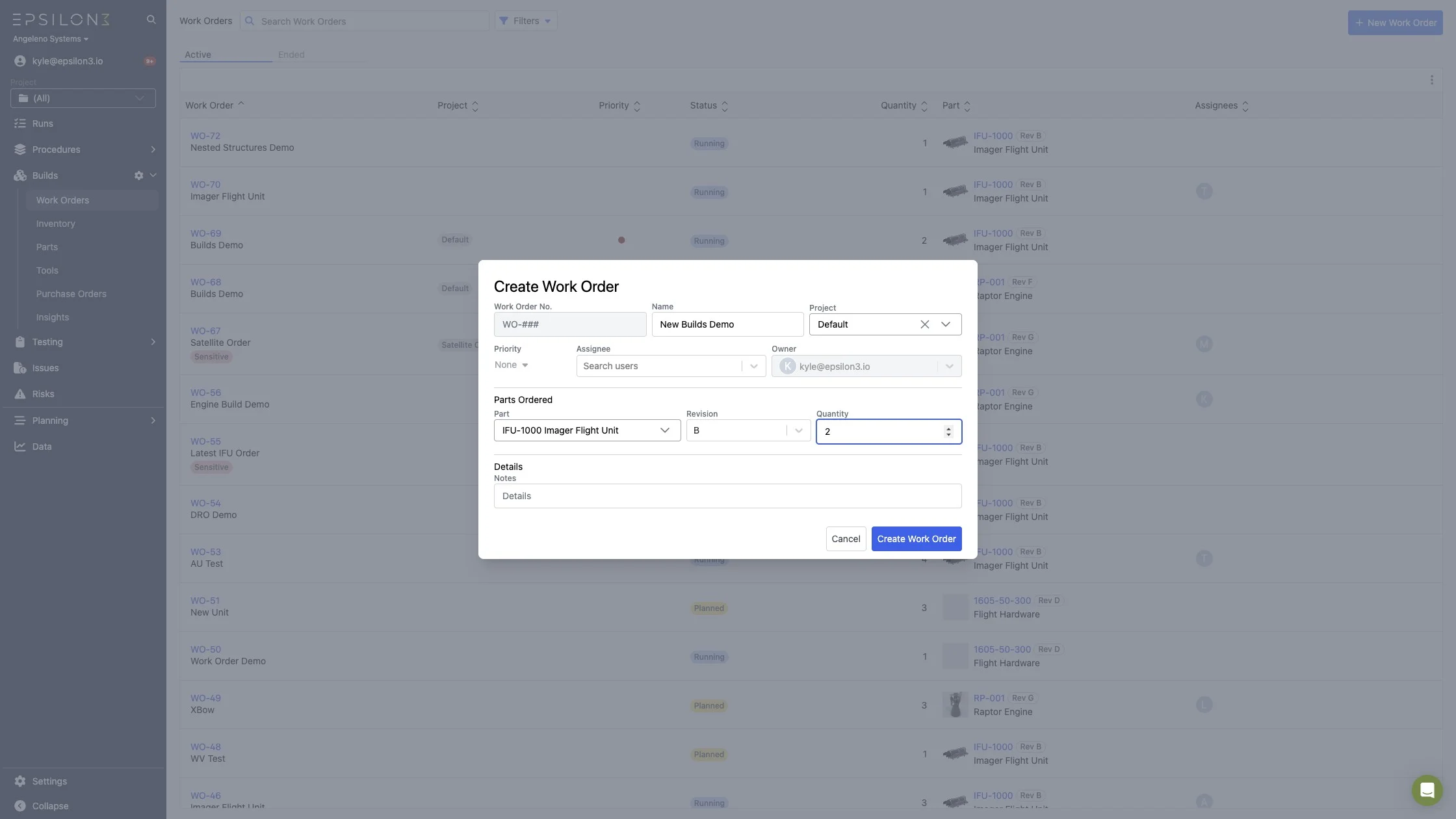This screenshot has height=819, width=1456.
Task: Click the chat support bubble icon
Action: pyautogui.click(x=1427, y=790)
